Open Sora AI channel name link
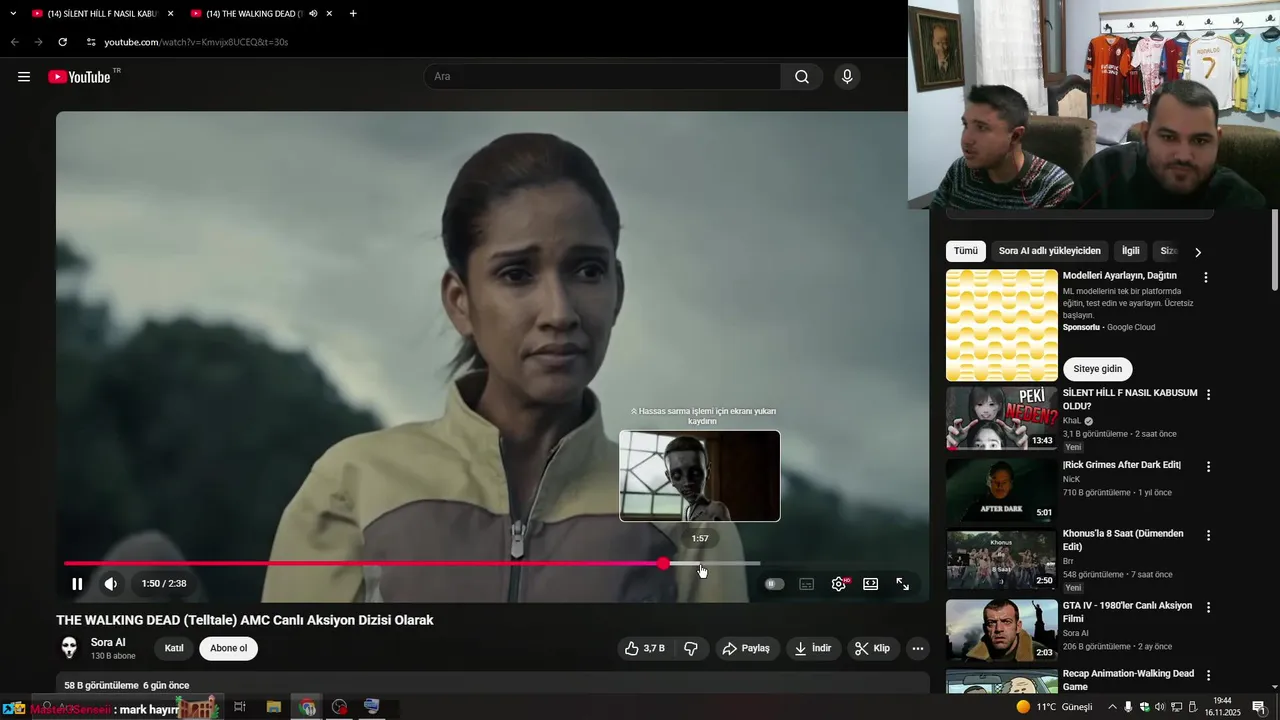This screenshot has width=1280, height=720. pyautogui.click(x=108, y=642)
